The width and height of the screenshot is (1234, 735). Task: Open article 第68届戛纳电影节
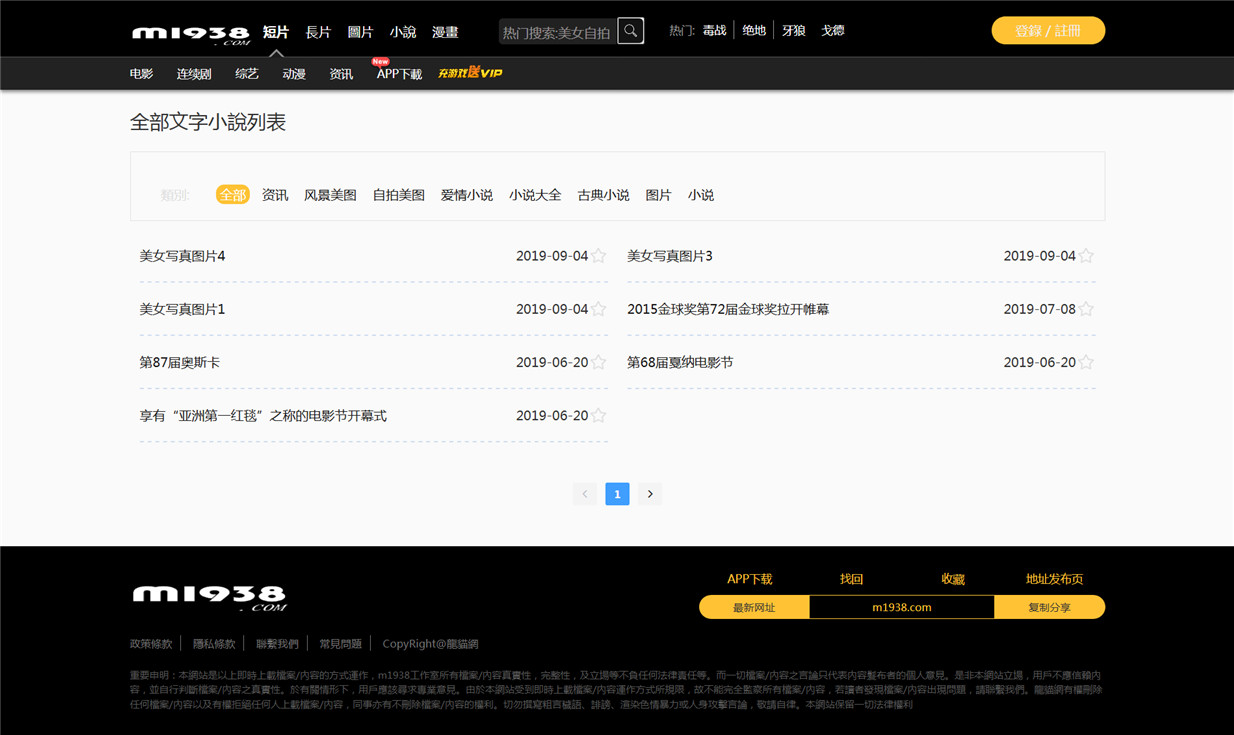(680, 362)
